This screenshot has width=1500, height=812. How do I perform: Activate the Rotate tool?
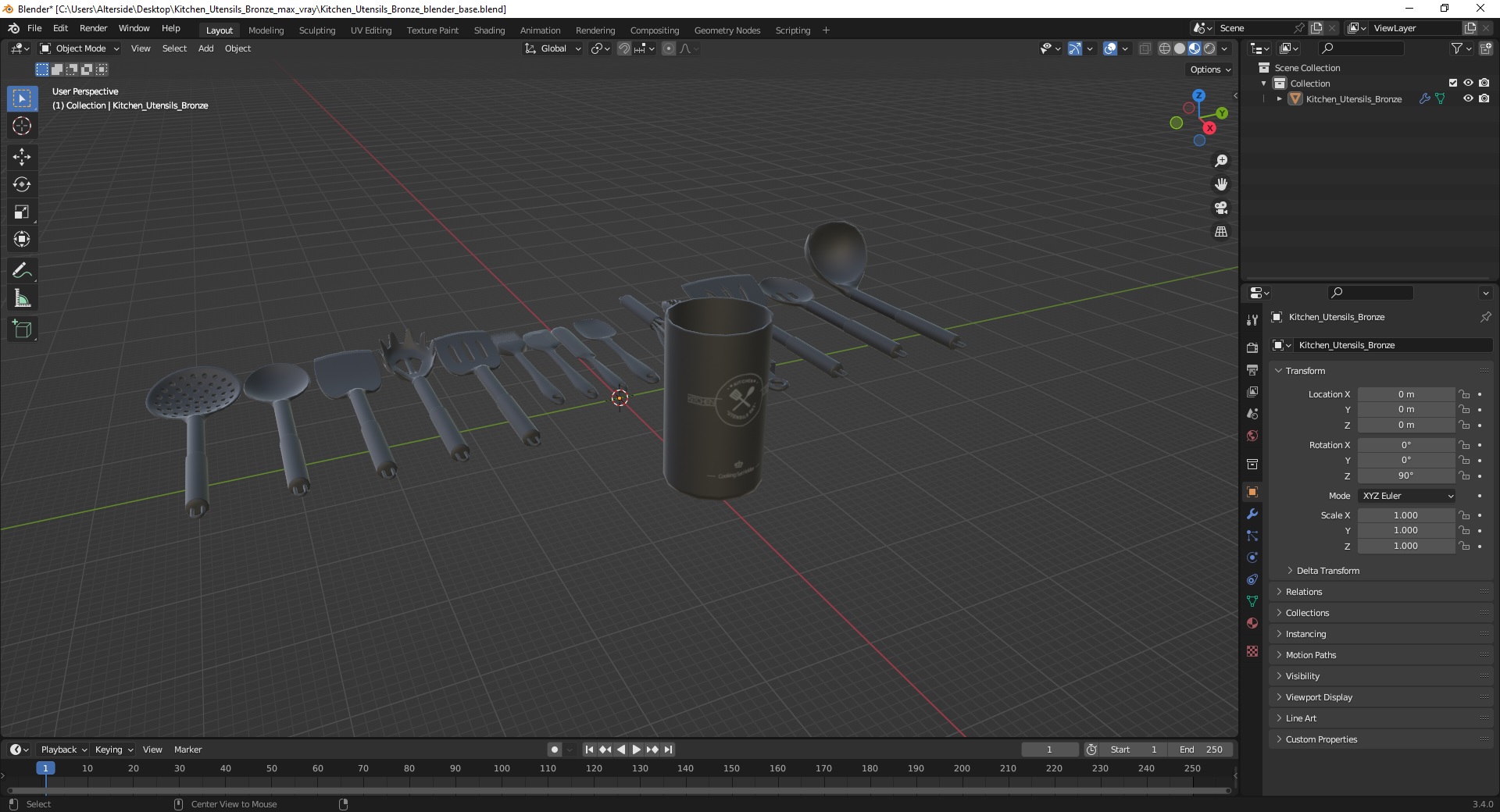point(22,184)
